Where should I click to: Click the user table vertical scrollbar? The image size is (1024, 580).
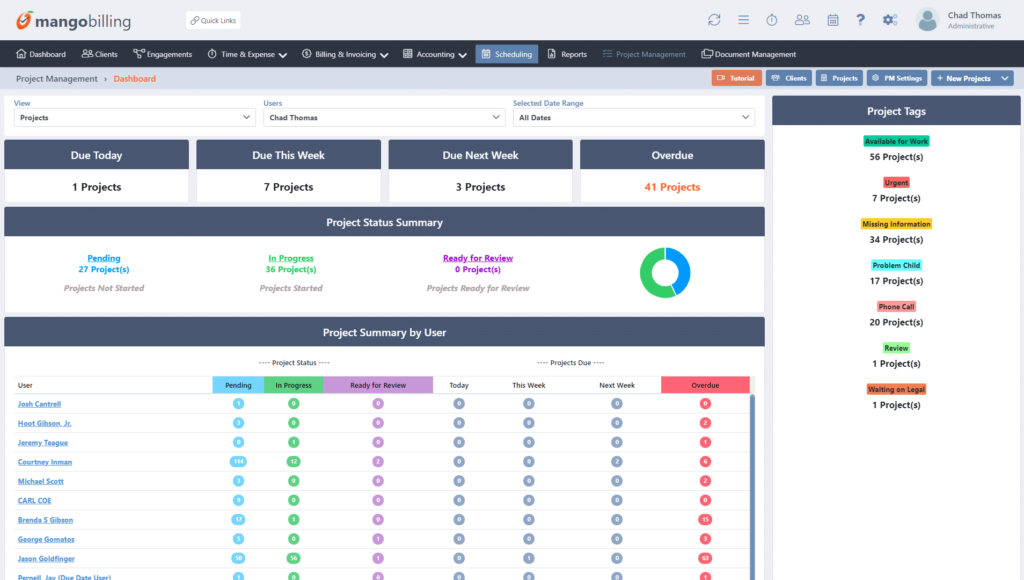[x=752, y=486]
